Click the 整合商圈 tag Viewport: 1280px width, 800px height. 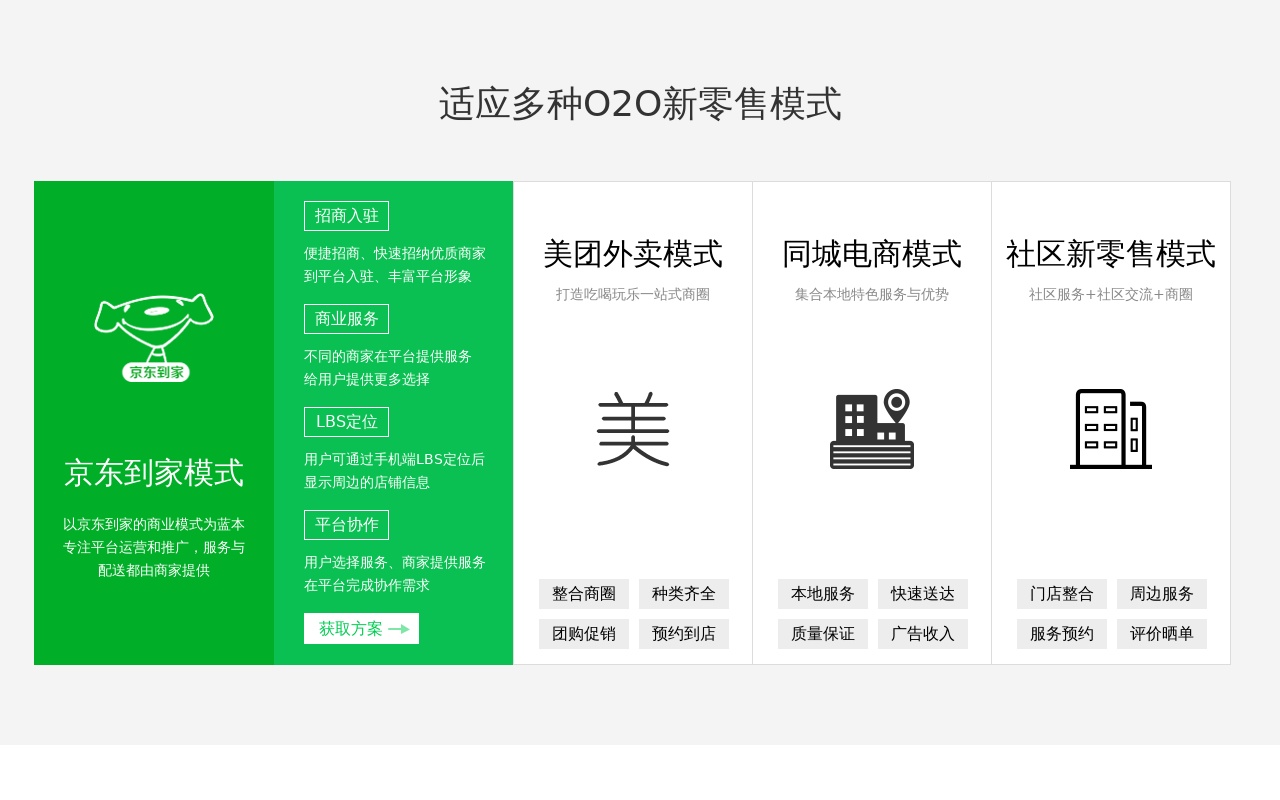(x=584, y=594)
